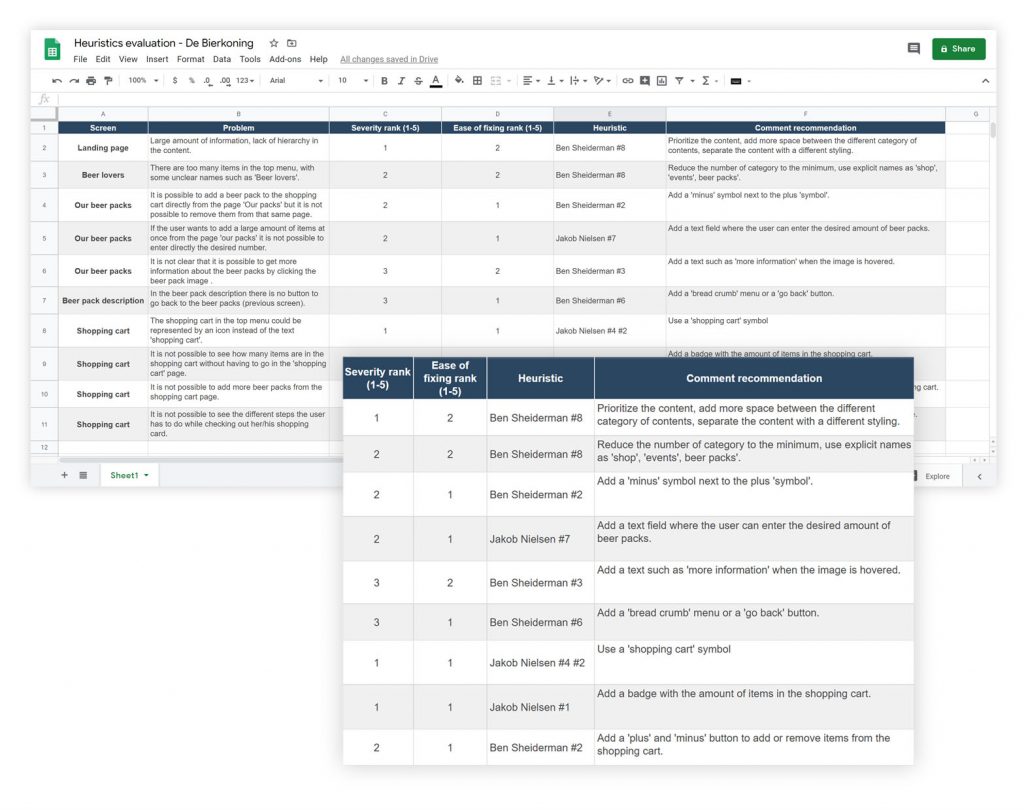Open the fill color picker
The width and height of the screenshot is (1024, 810).
pos(459,81)
